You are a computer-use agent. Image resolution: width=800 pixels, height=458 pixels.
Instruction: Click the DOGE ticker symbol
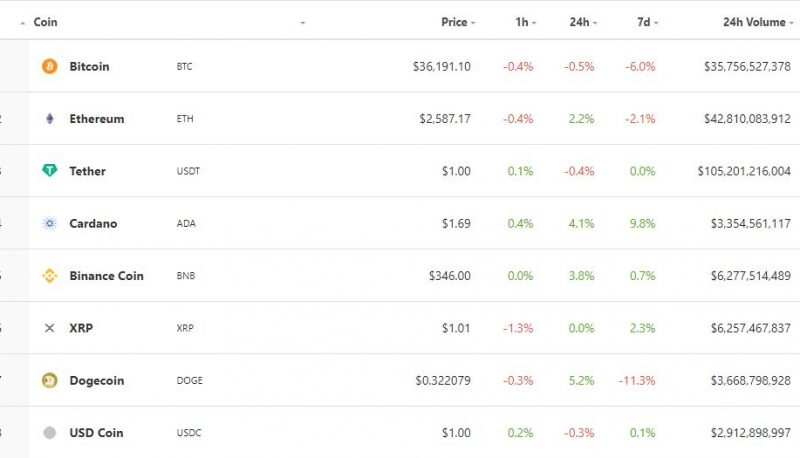point(189,380)
